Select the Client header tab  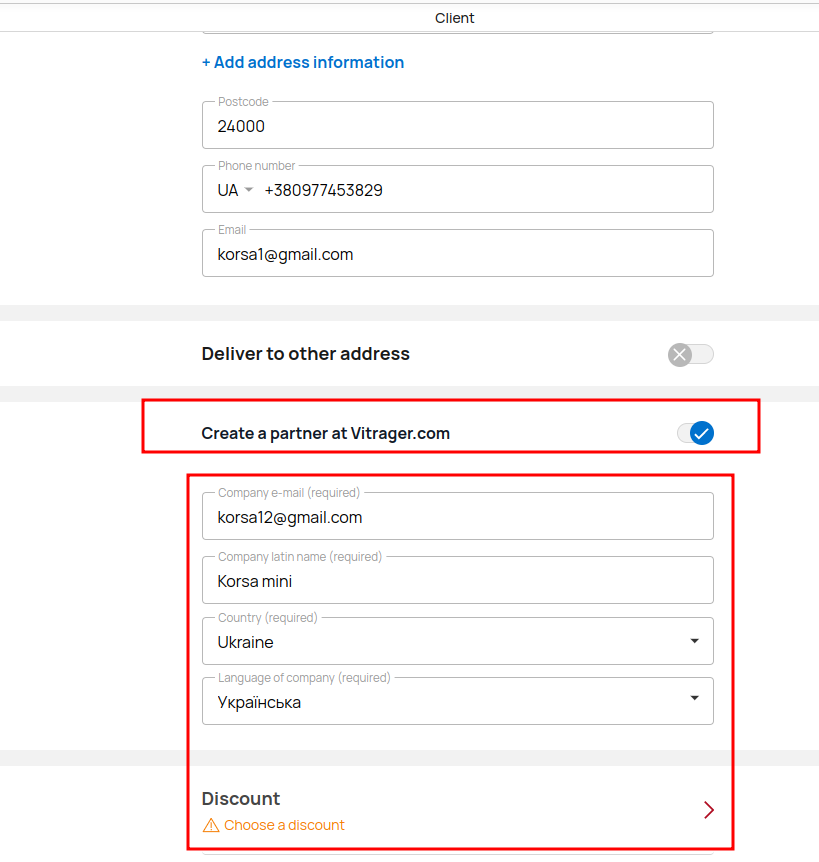coord(455,18)
